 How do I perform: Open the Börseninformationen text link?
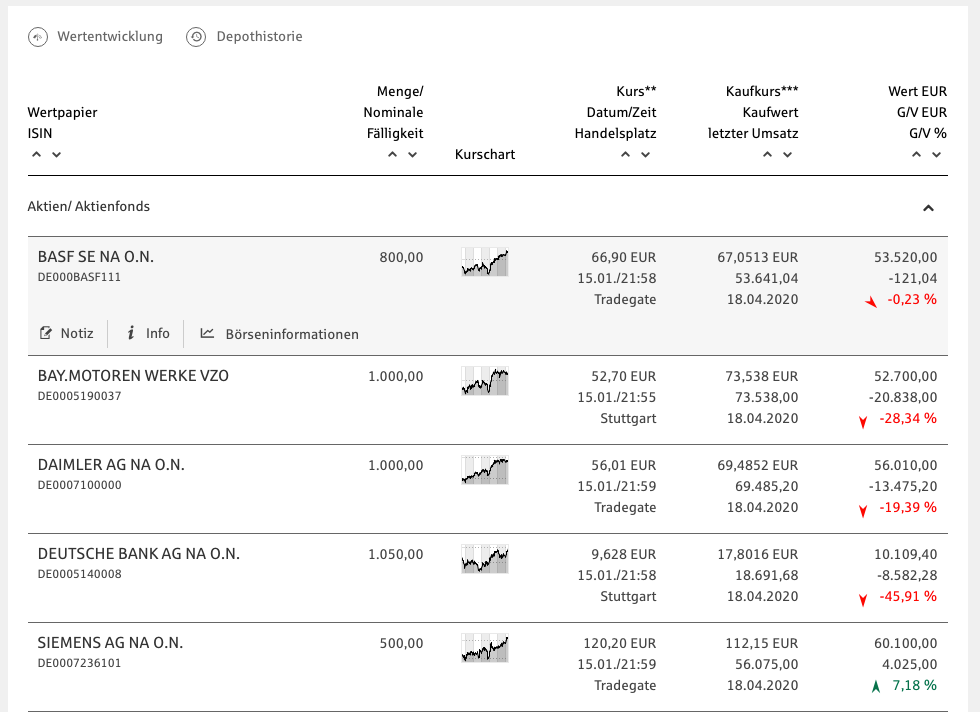click(x=292, y=334)
